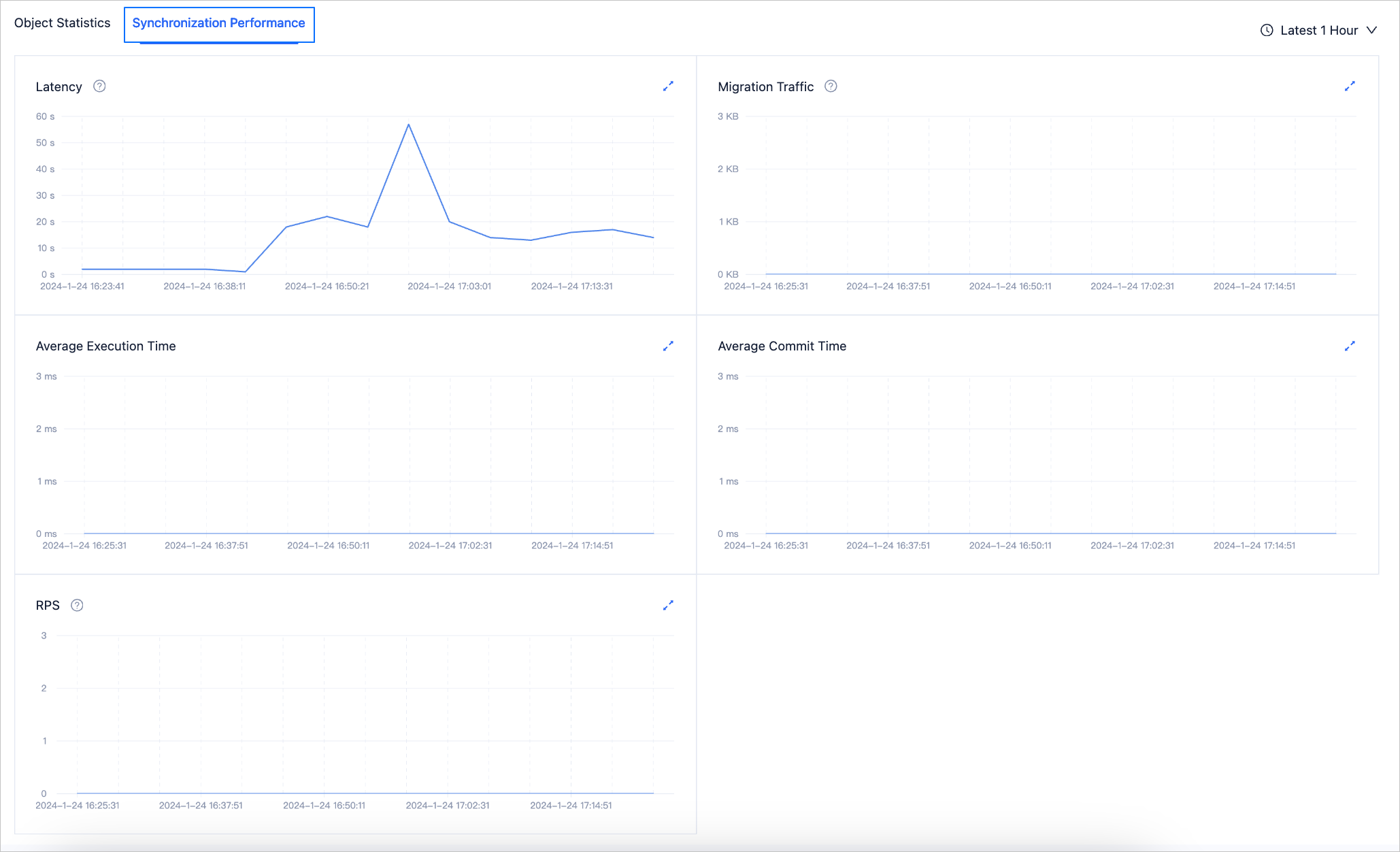Expand the RPS chart to fullscreen
The image size is (1400, 852).
pyautogui.click(x=668, y=606)
